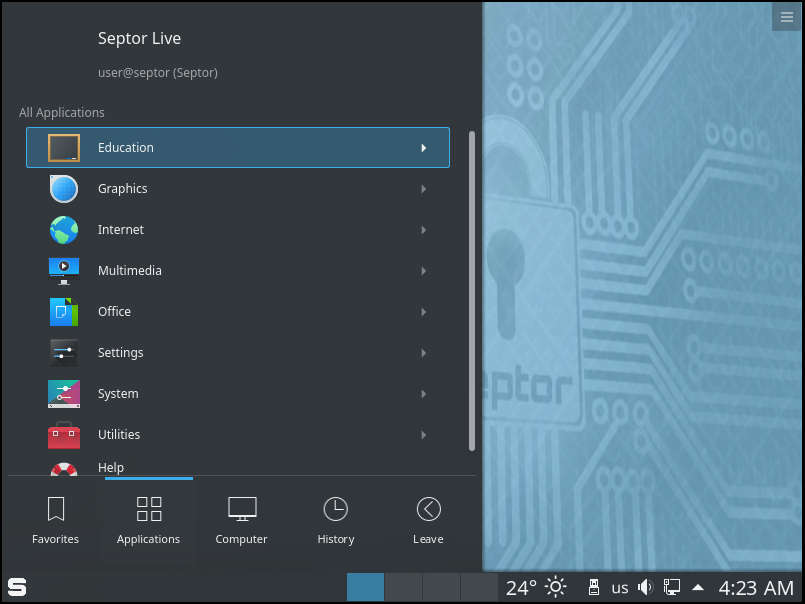Open the System category icon
This screenshot has height=604, width=805.
click(64, 393)
